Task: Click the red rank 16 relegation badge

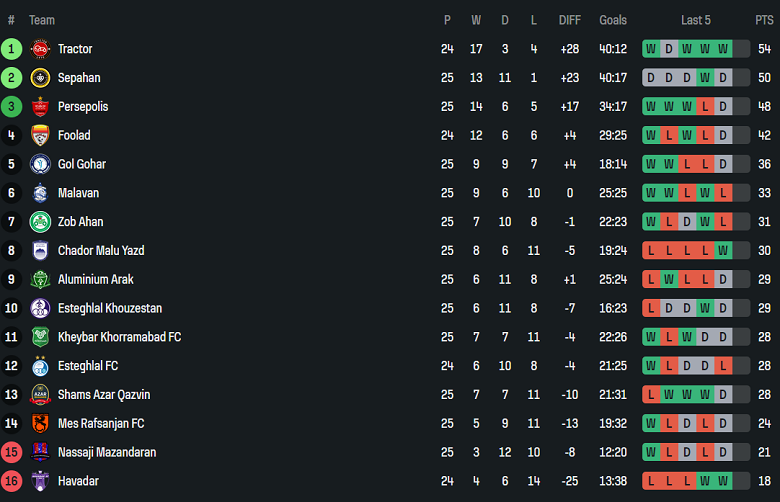Action: pos(12,481)
